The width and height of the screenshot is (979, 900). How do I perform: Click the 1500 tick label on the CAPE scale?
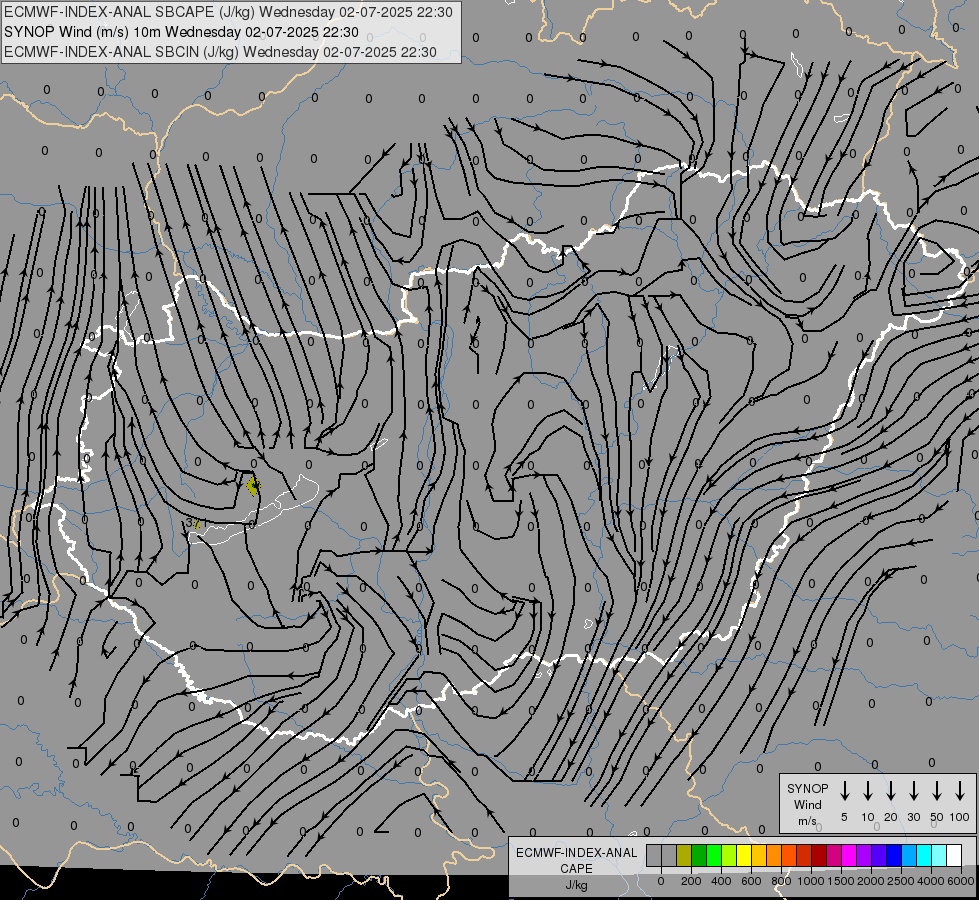tap(841, 881)
